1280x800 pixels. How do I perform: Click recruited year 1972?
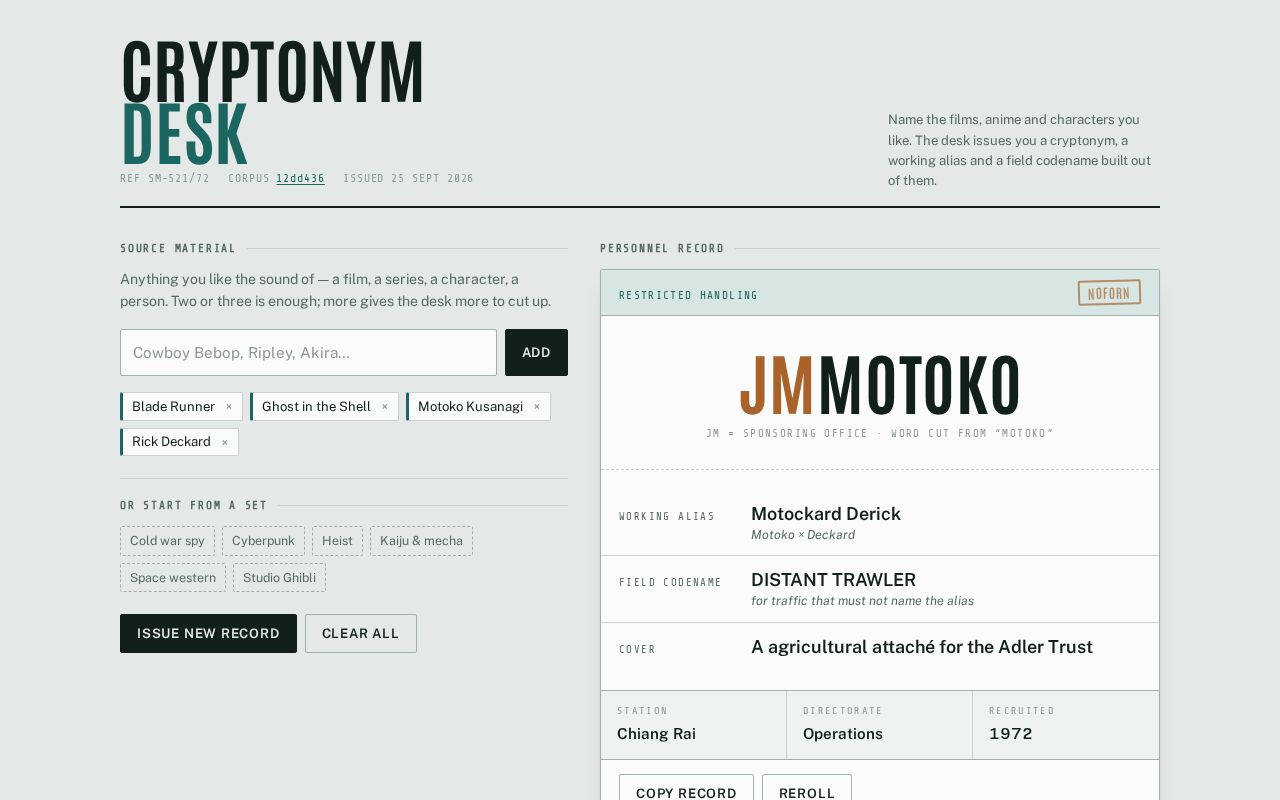(1011, 734)
